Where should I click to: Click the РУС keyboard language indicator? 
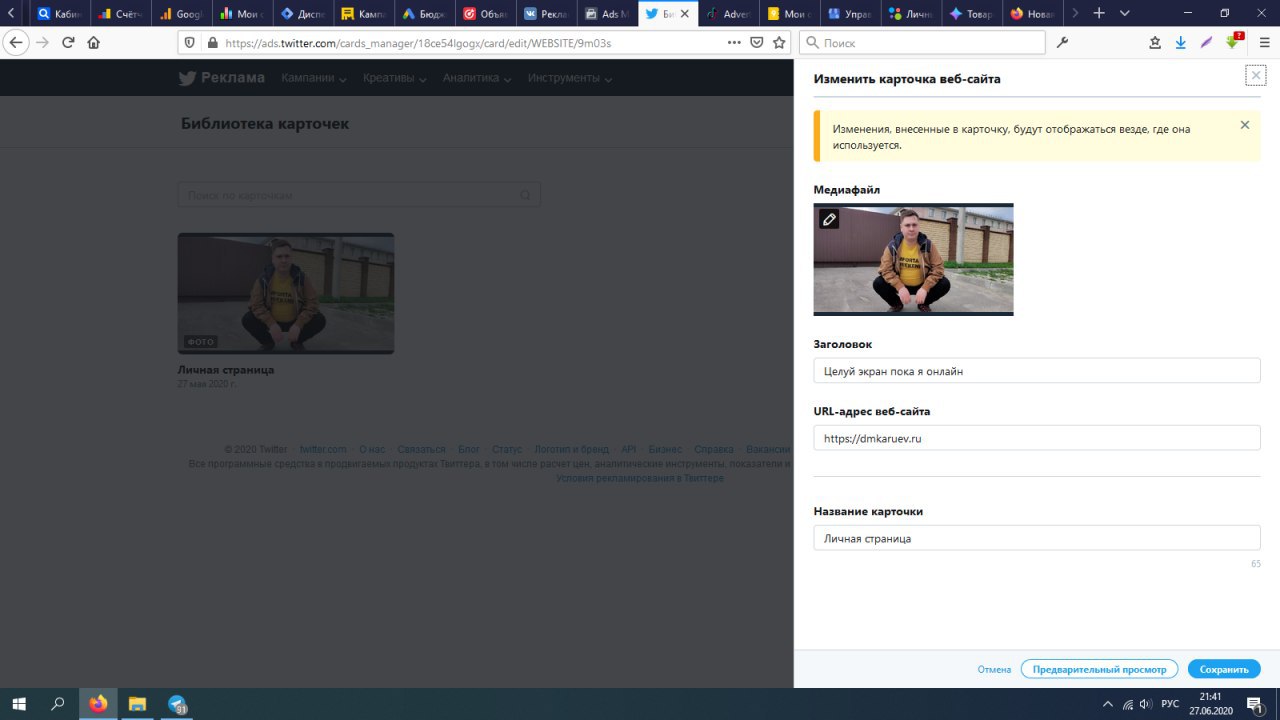click(1170, 704)
